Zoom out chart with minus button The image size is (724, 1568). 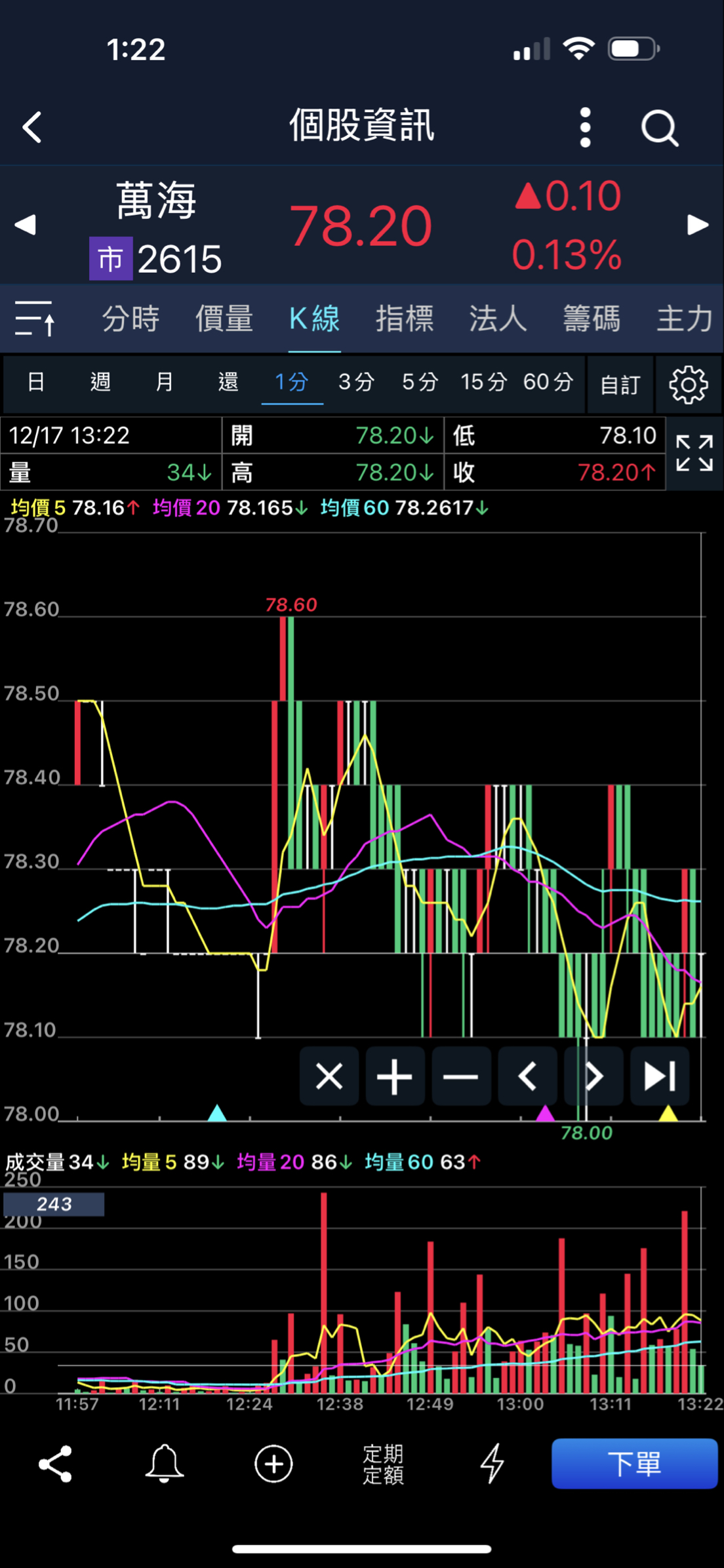461,1076
